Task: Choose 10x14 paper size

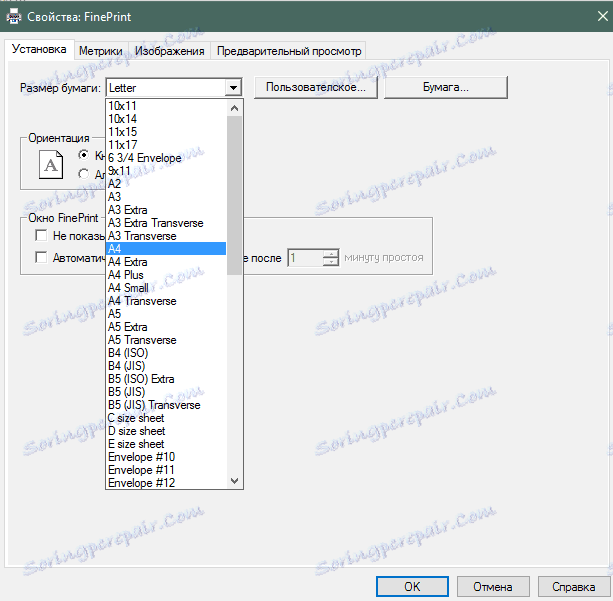Action: pos(166,119)
